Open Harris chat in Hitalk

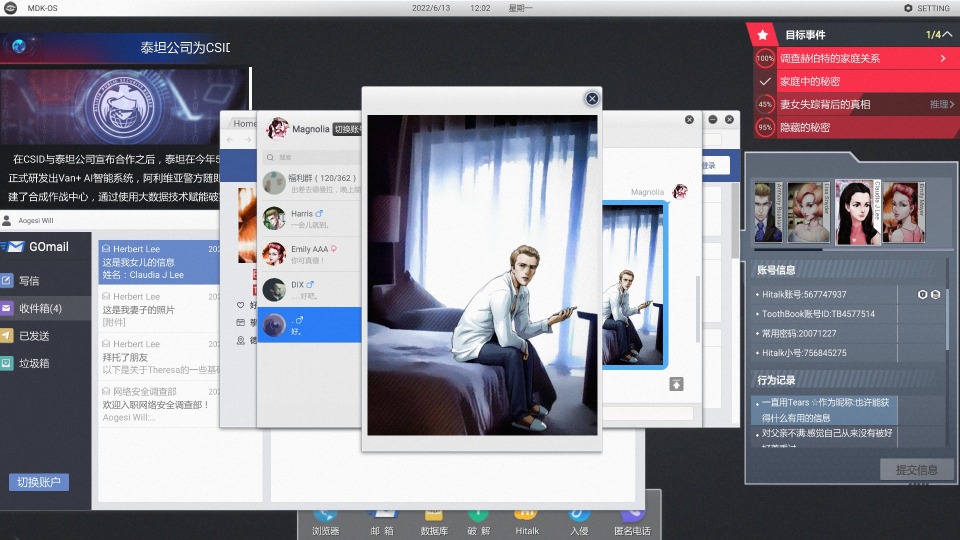click(x=310, y=219)
